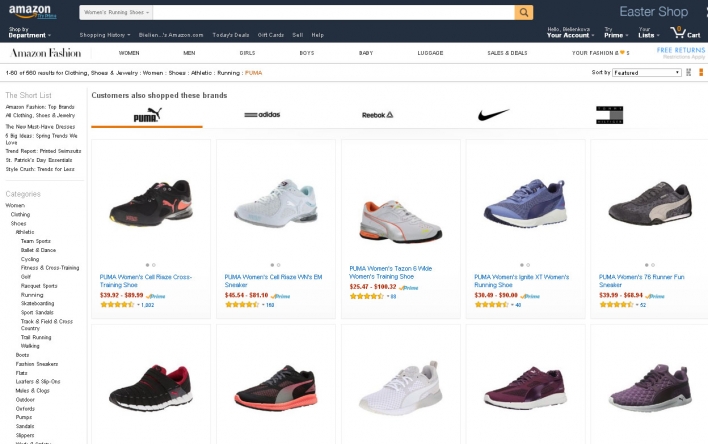View star ratings for 76 Runner Fun Sneaker
Image resolution: width=708 pixels, height=444 pixels.
point(616,305)
